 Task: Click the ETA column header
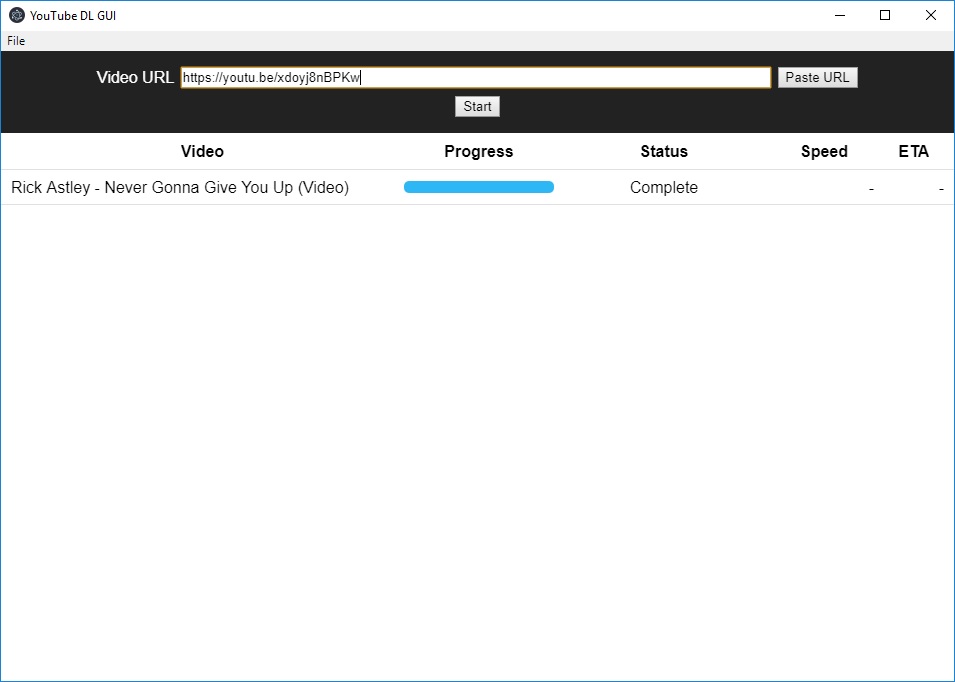point(914,151)
